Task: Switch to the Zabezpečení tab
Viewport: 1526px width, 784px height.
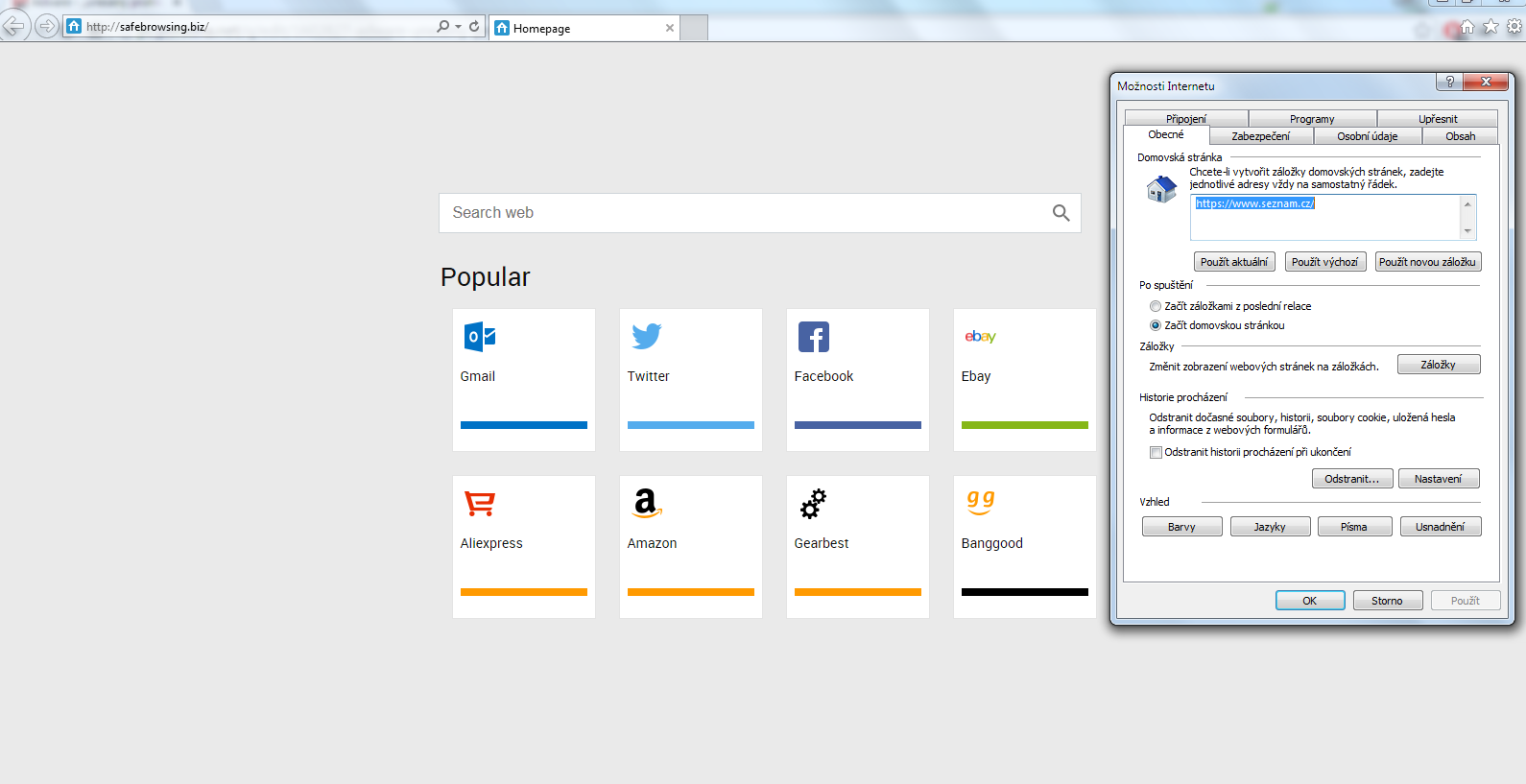Action: [x=1261, y=136]
